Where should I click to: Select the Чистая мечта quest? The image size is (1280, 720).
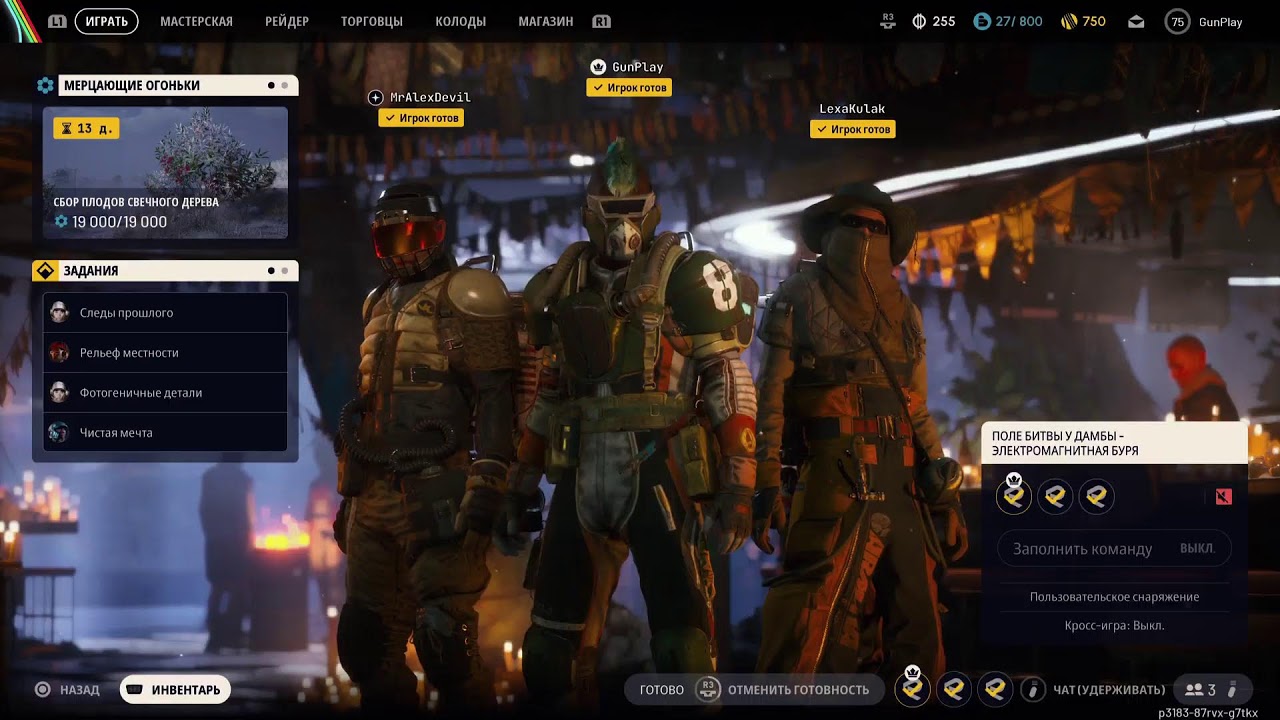[165, 433]
